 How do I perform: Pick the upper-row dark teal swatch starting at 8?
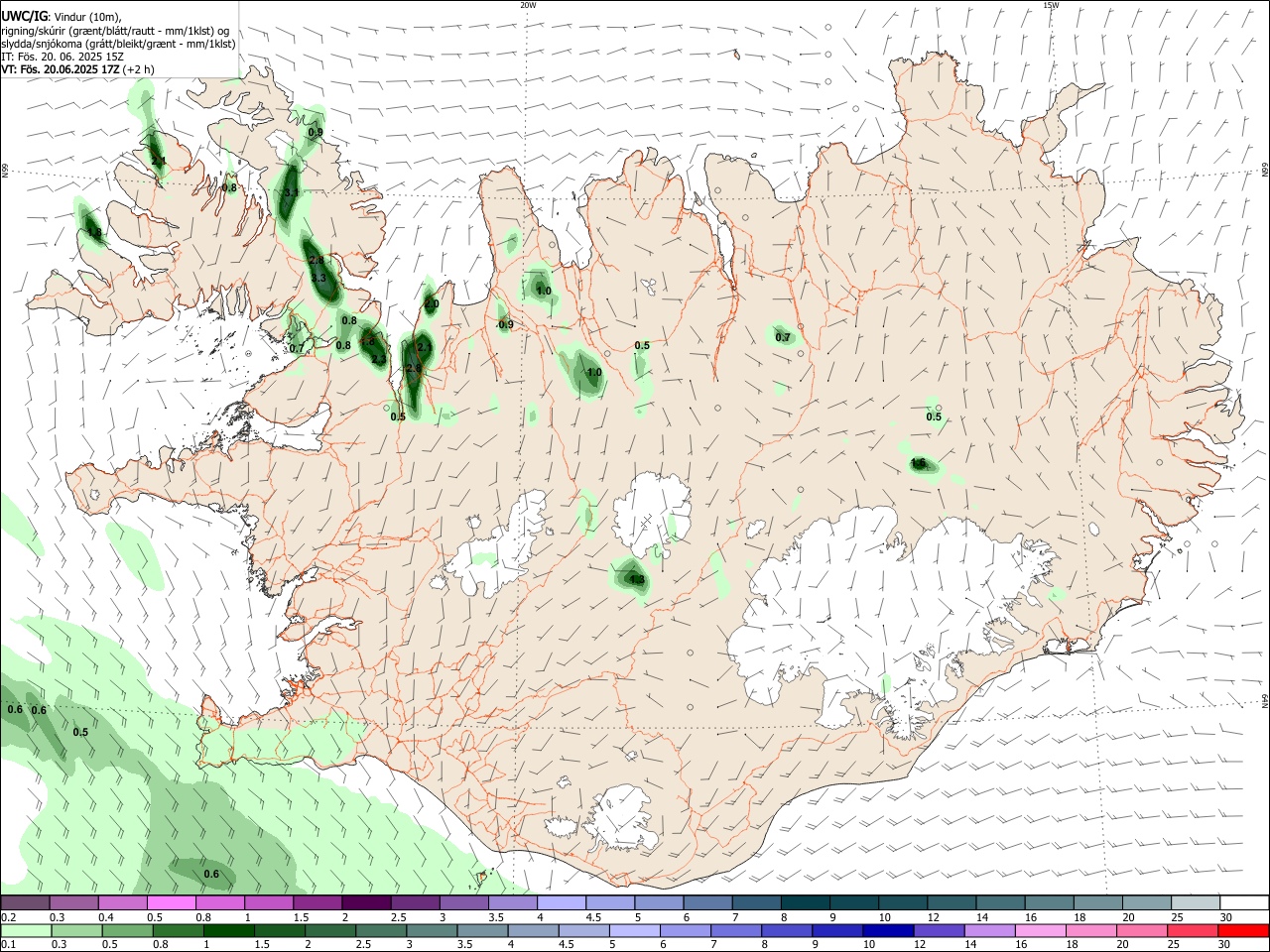tap(806, 903)
